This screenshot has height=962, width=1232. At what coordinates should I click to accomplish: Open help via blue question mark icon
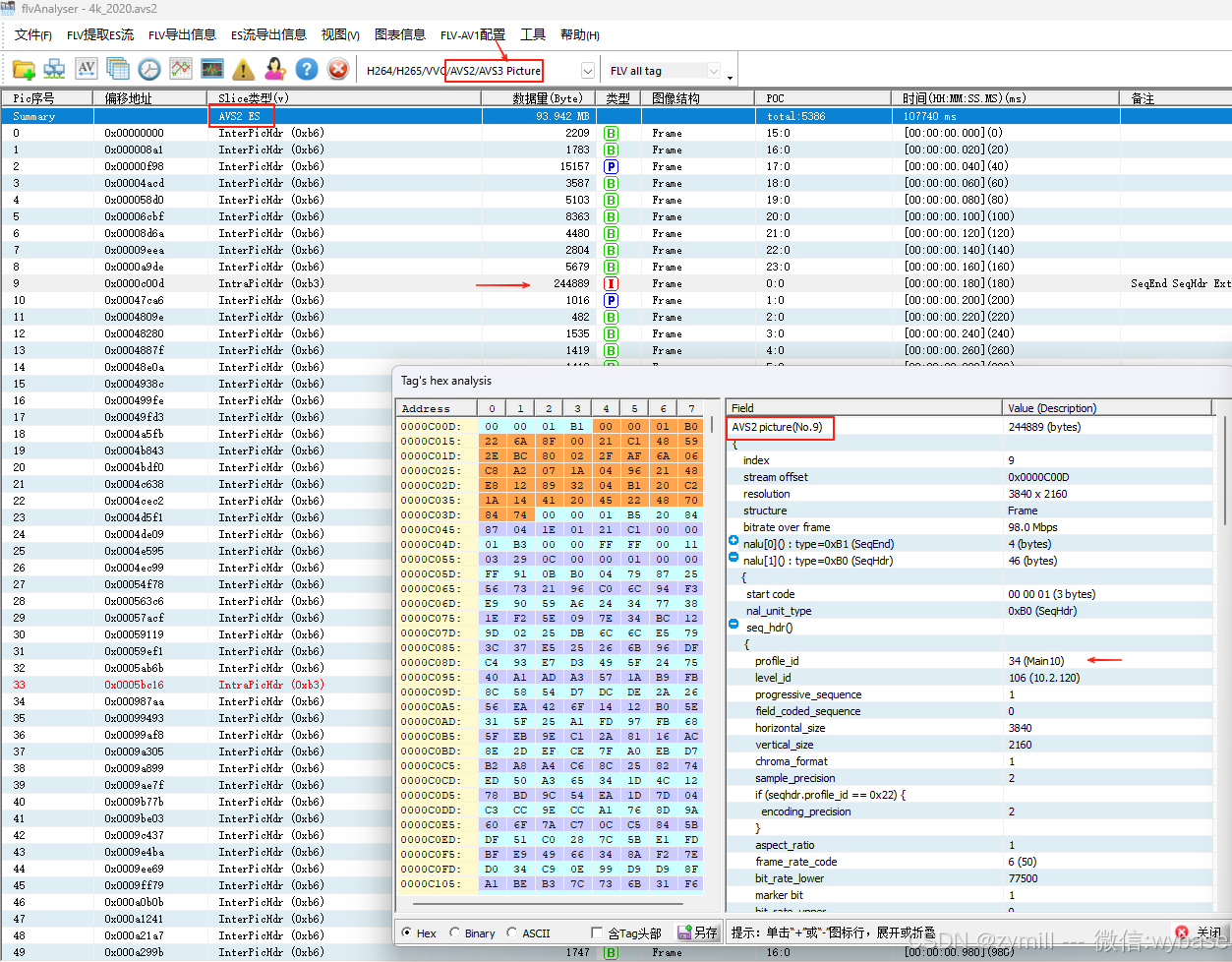click(x=307, y=69)
